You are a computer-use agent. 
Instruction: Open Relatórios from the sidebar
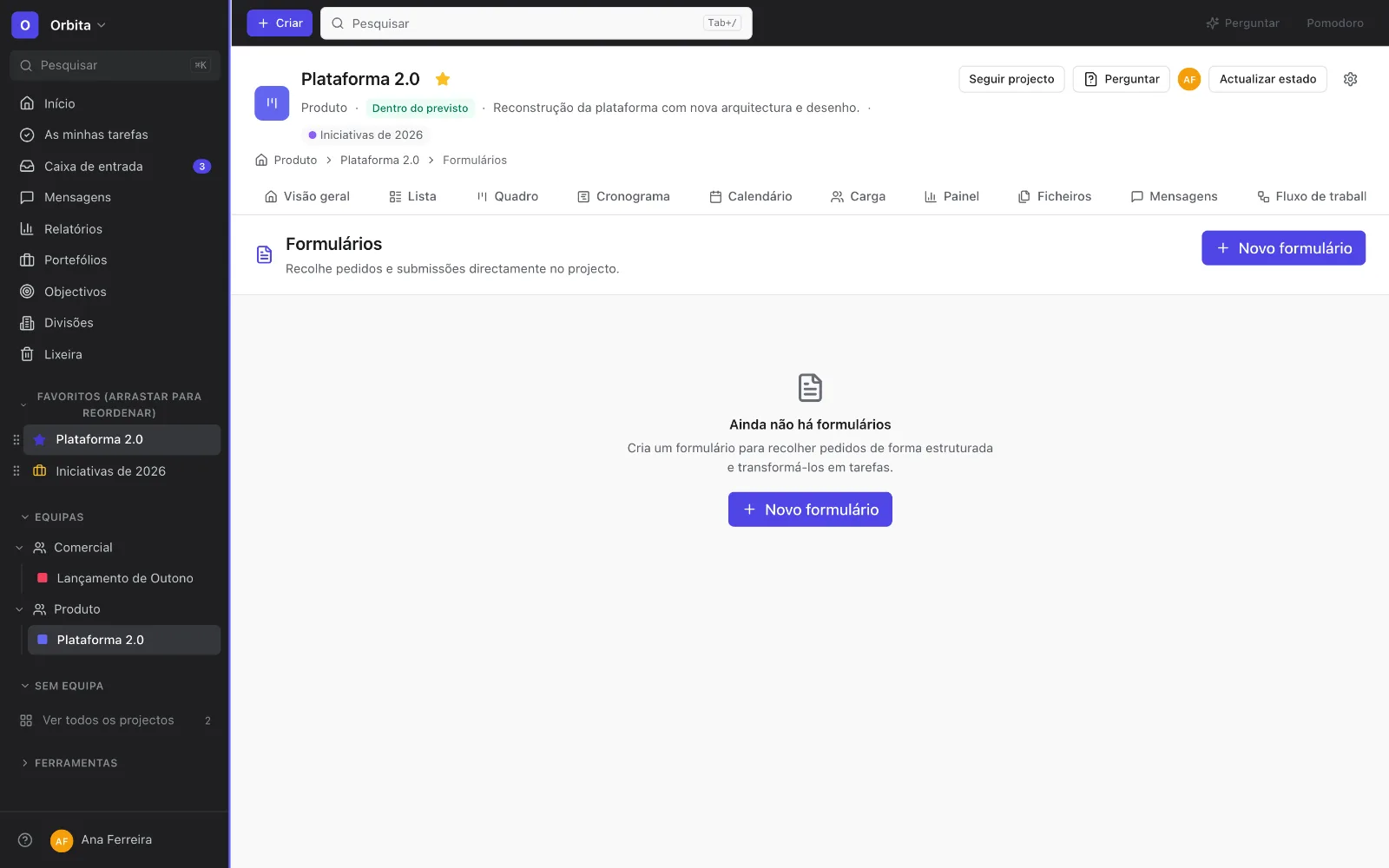click(115, 229)
